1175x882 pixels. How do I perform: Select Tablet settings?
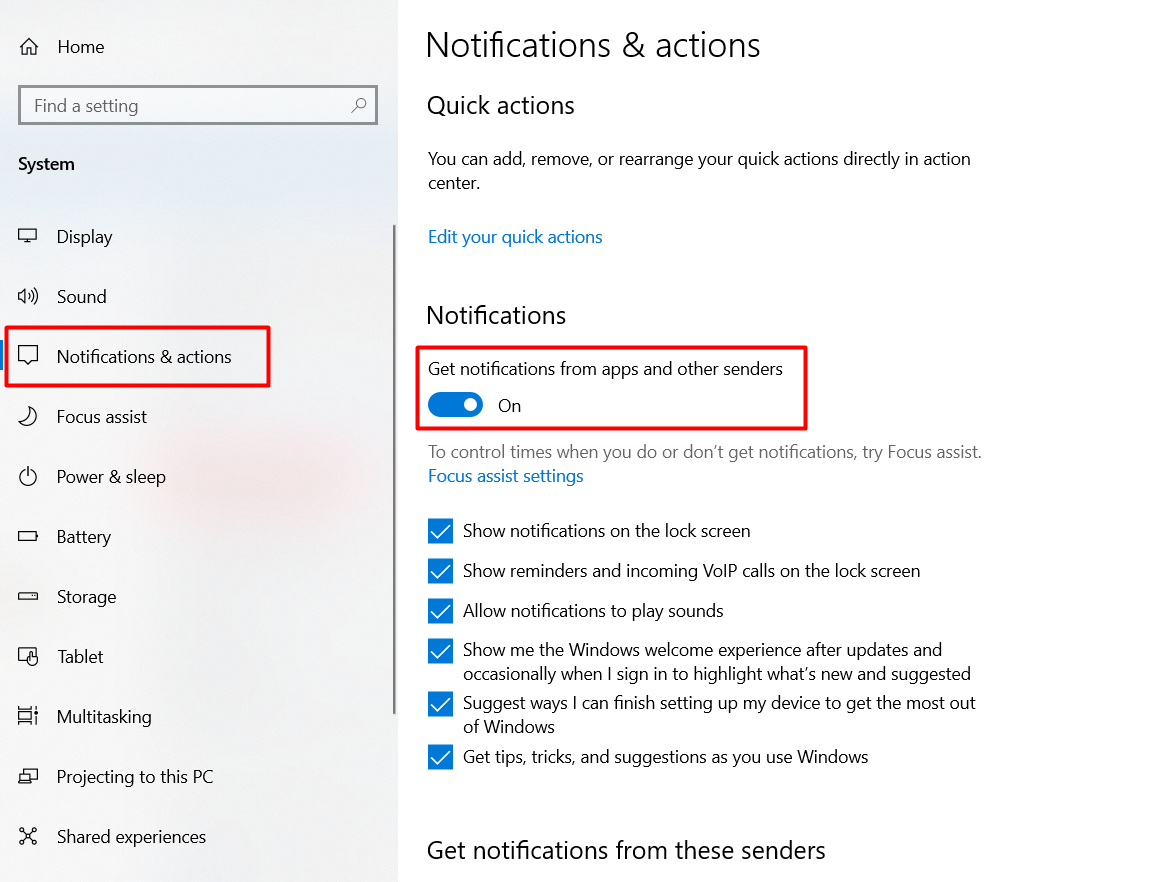[x=80, y=656]
